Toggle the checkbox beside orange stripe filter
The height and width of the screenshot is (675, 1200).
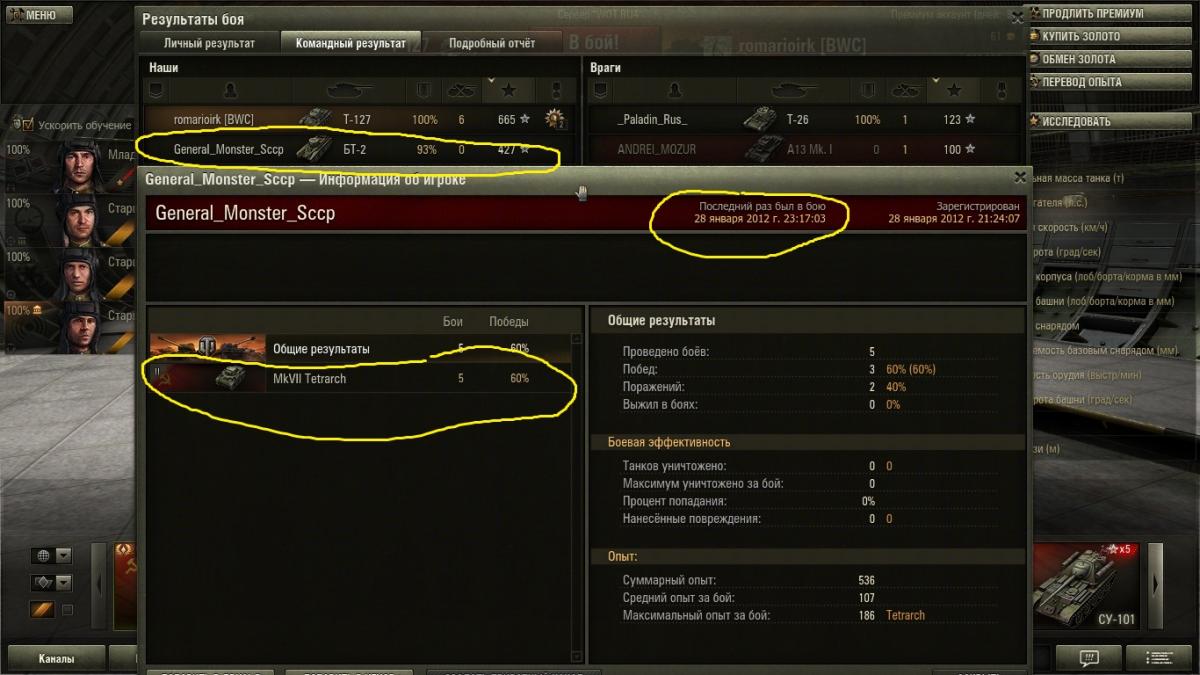[68, 609]
